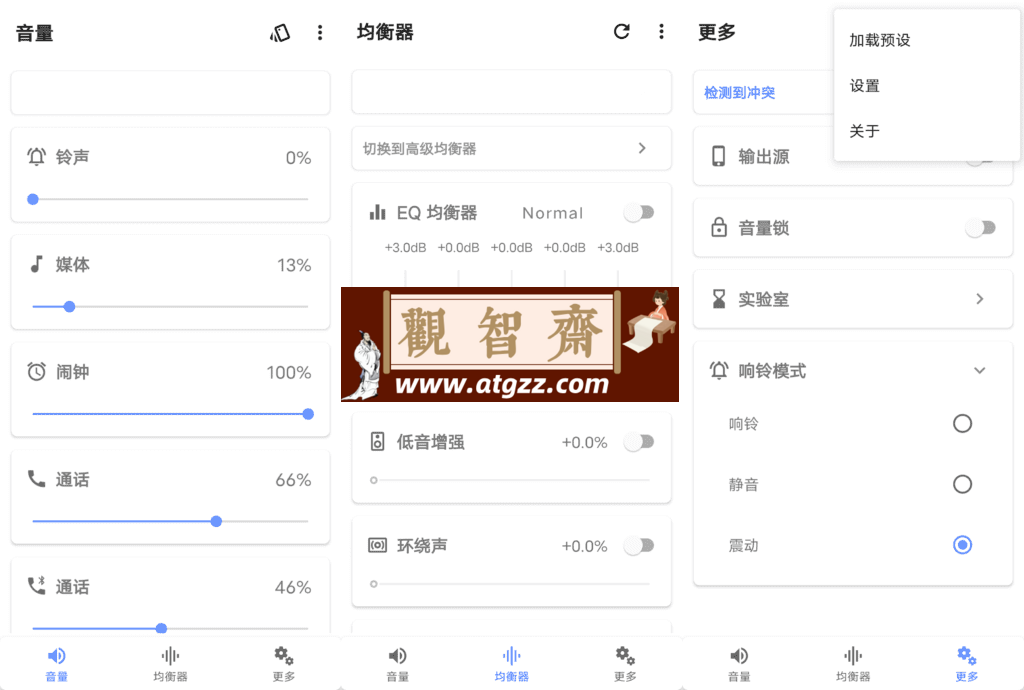This screenshot has height=690, width=1024.
Task: Click the 环绕声 surround icon
Action: (x=377, y=545)
